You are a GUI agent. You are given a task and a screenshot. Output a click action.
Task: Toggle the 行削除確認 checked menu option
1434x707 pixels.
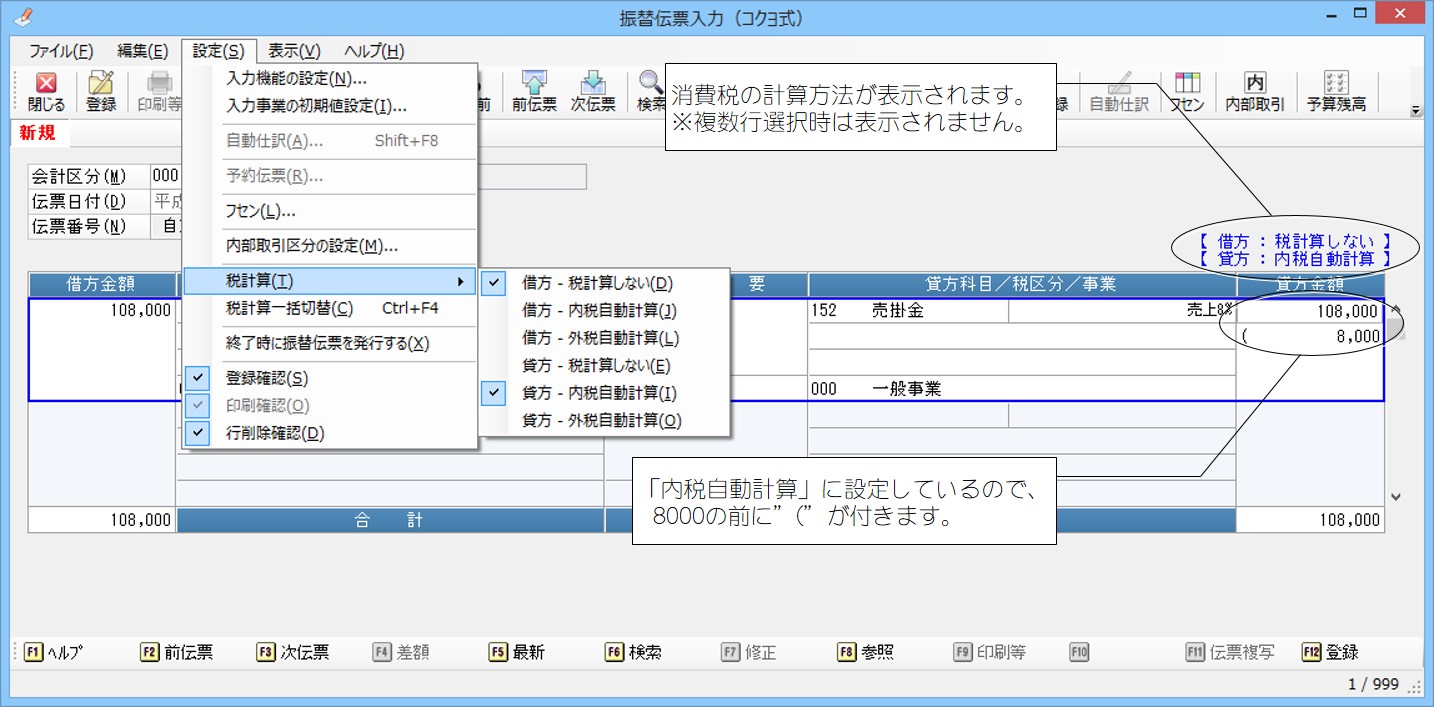(274, 433)
